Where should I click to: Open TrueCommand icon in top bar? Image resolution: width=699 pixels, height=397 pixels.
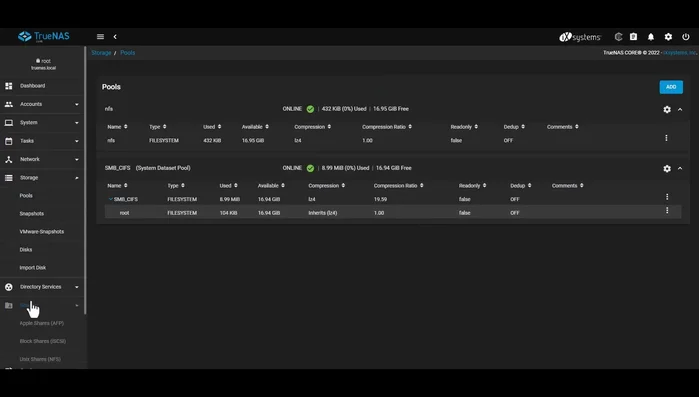click(x=618, y=37)
